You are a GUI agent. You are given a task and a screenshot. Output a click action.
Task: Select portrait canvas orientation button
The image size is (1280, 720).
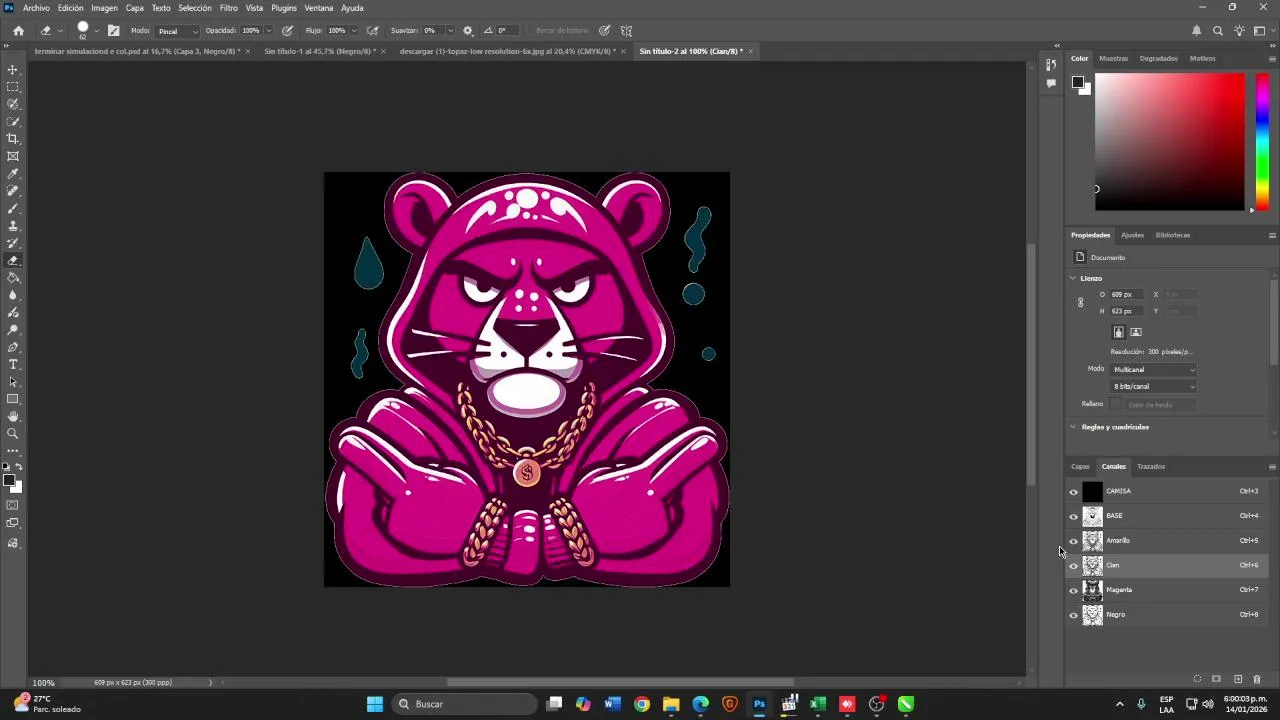click(1119, 332)
